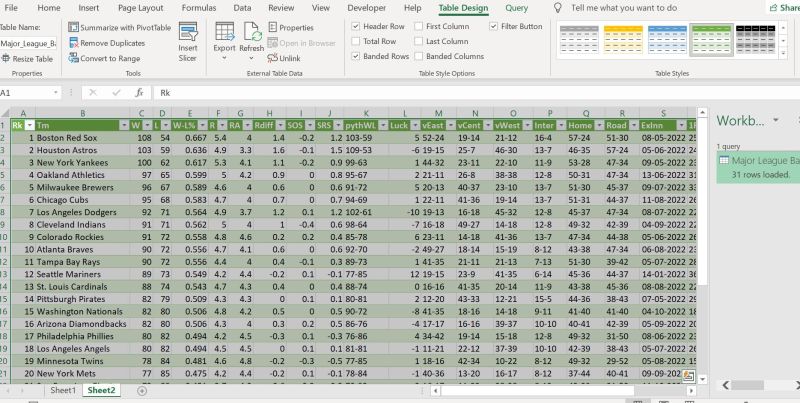Open the W-L% column filter dropdown

(203, 125)
